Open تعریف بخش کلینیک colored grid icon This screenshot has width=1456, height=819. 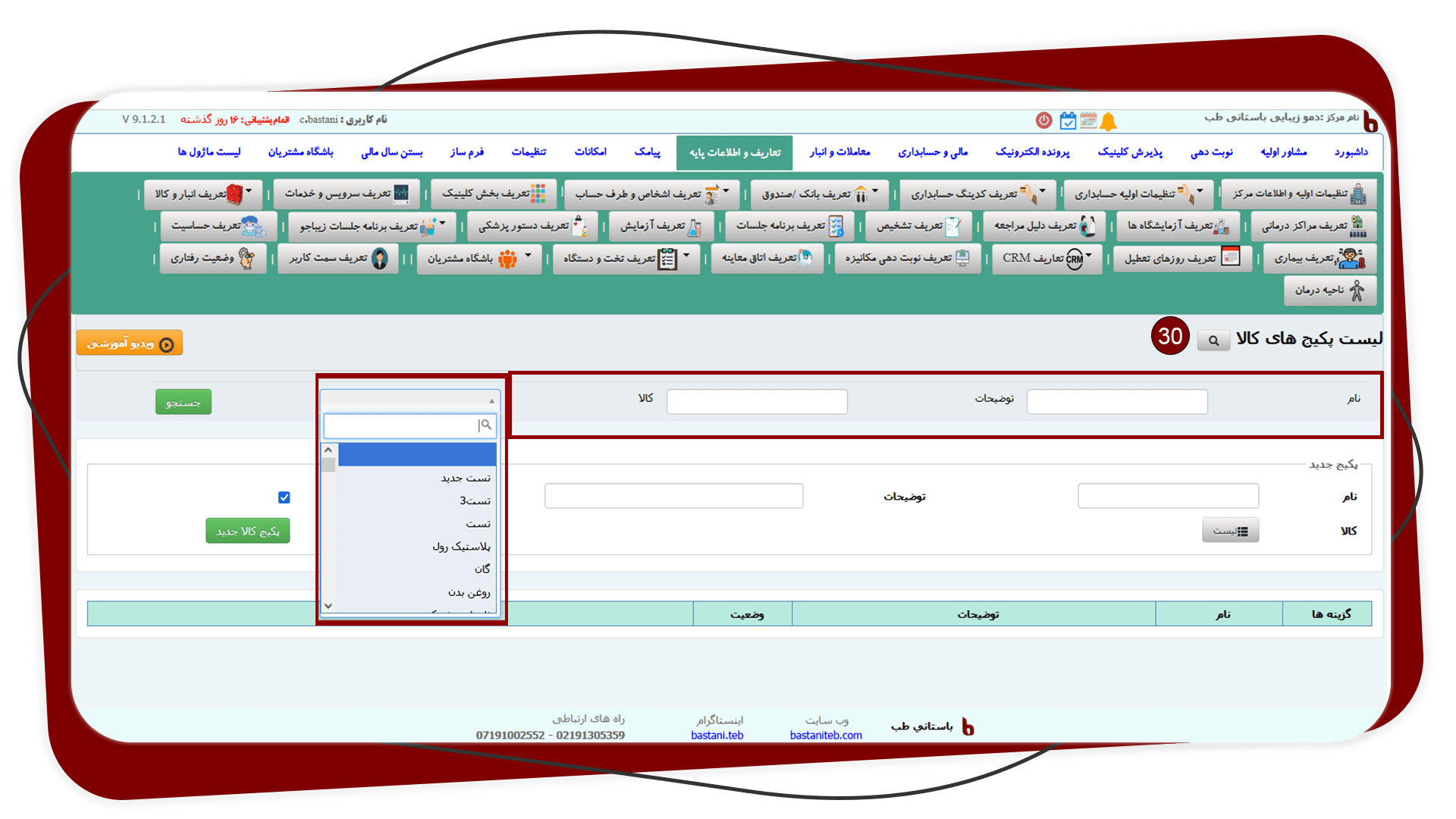538,194
